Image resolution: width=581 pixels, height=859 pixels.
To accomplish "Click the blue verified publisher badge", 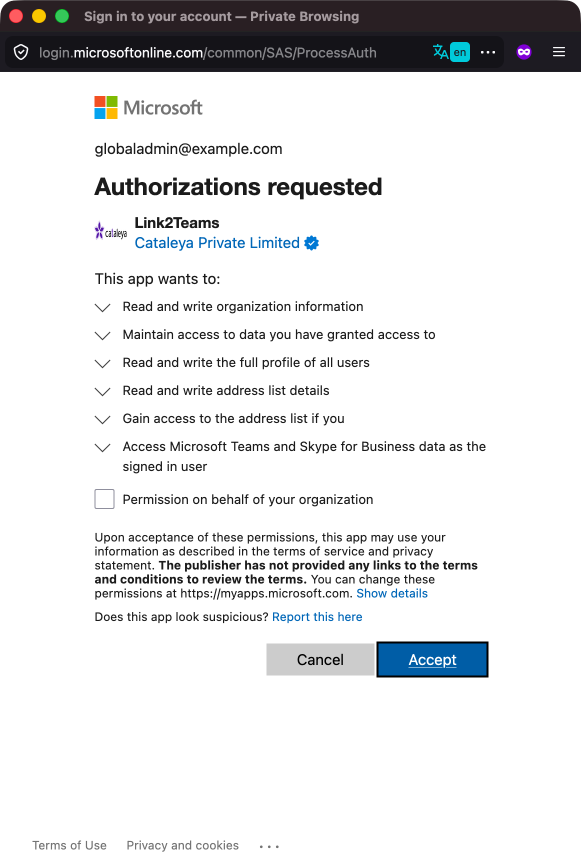I will coord(312,243).
